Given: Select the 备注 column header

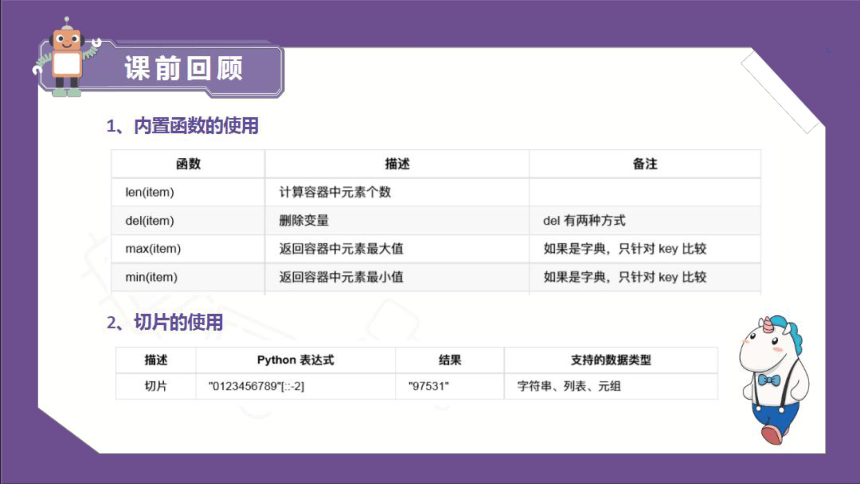Looking at the screenshot, I should 644,164.
